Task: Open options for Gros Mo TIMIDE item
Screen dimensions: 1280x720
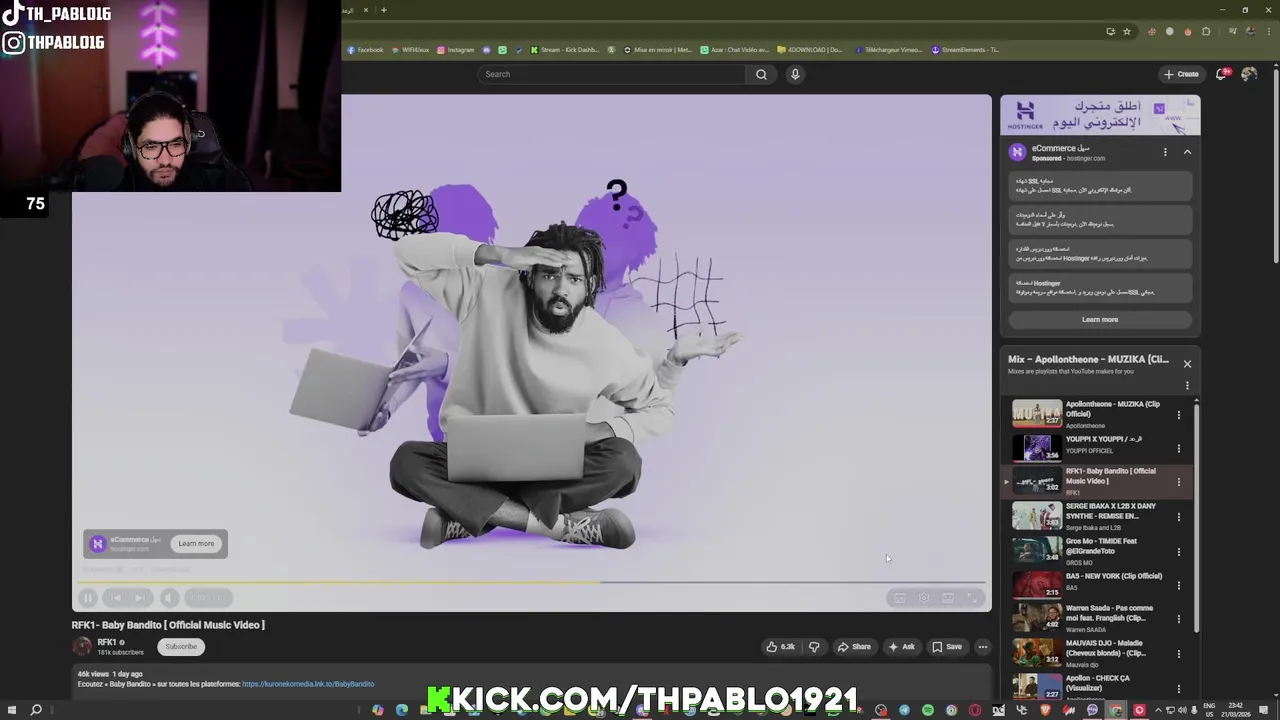Action: click(1178, 551)
